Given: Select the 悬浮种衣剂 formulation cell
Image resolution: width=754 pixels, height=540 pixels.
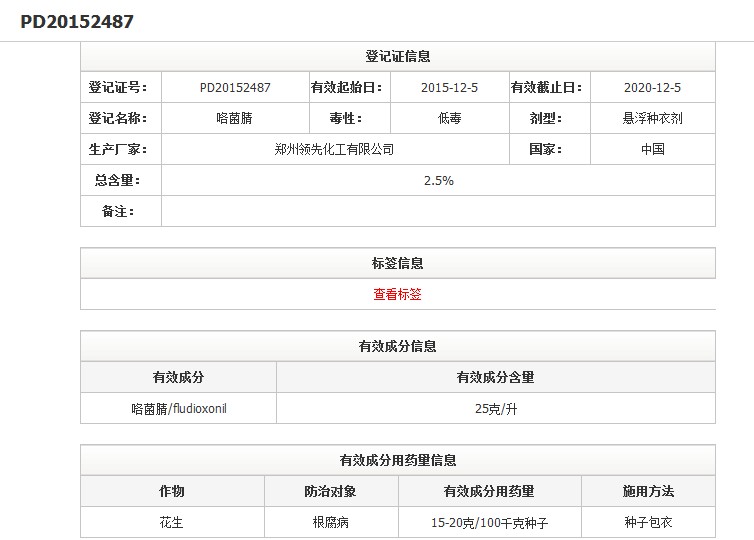Looking at the screenshot, I should (652, 118).
